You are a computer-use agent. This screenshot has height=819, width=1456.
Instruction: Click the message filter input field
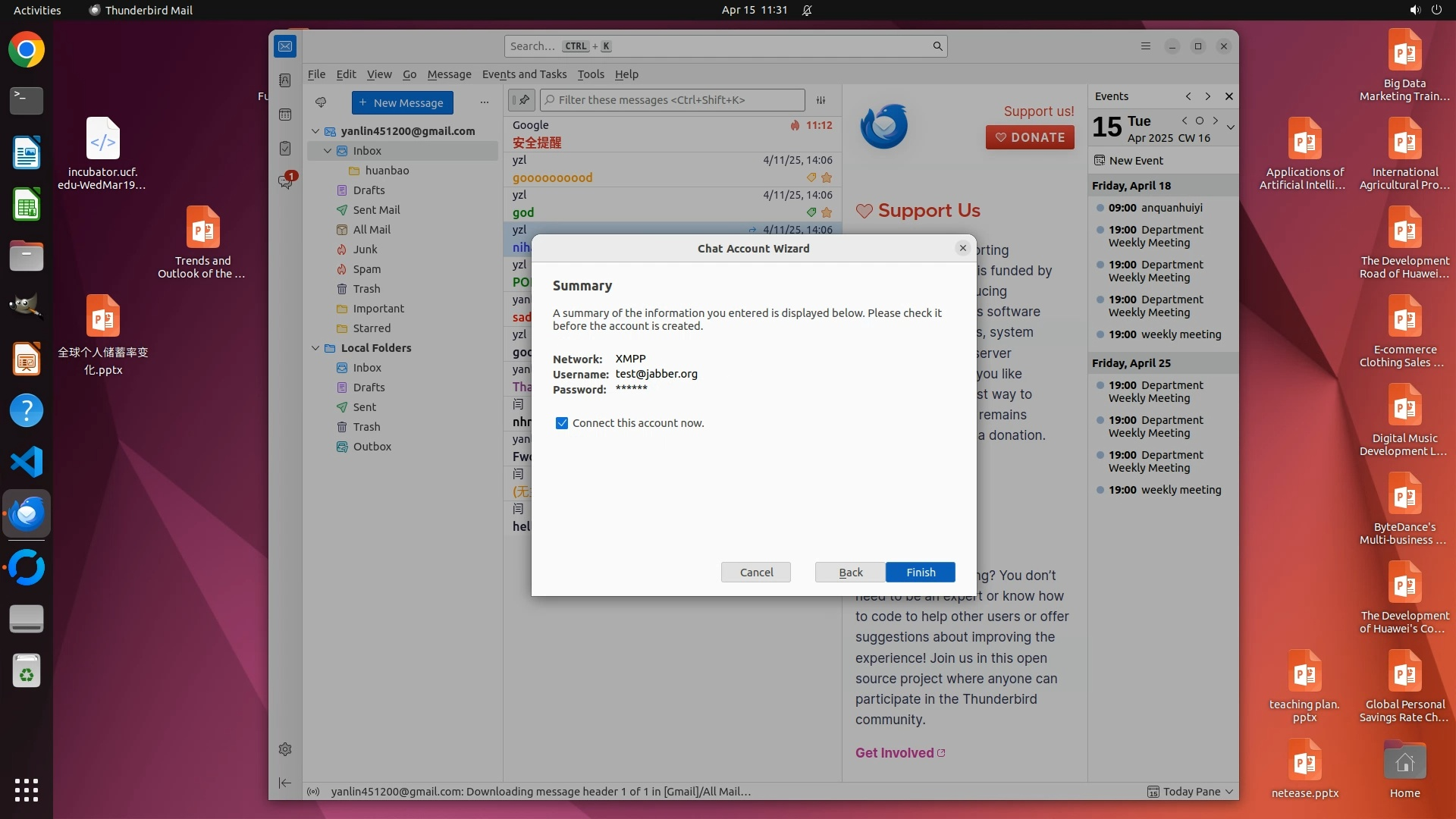675,100
